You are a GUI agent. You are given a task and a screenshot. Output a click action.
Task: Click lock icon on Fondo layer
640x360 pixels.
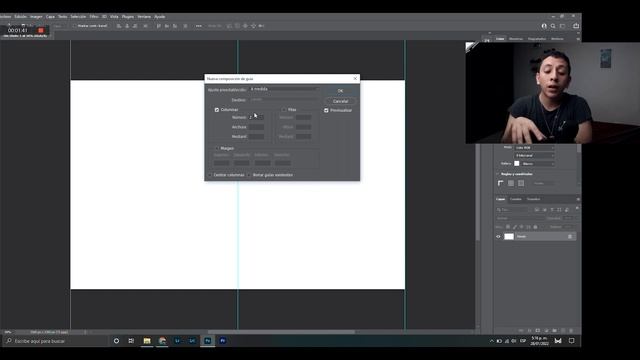pos(570,236)
